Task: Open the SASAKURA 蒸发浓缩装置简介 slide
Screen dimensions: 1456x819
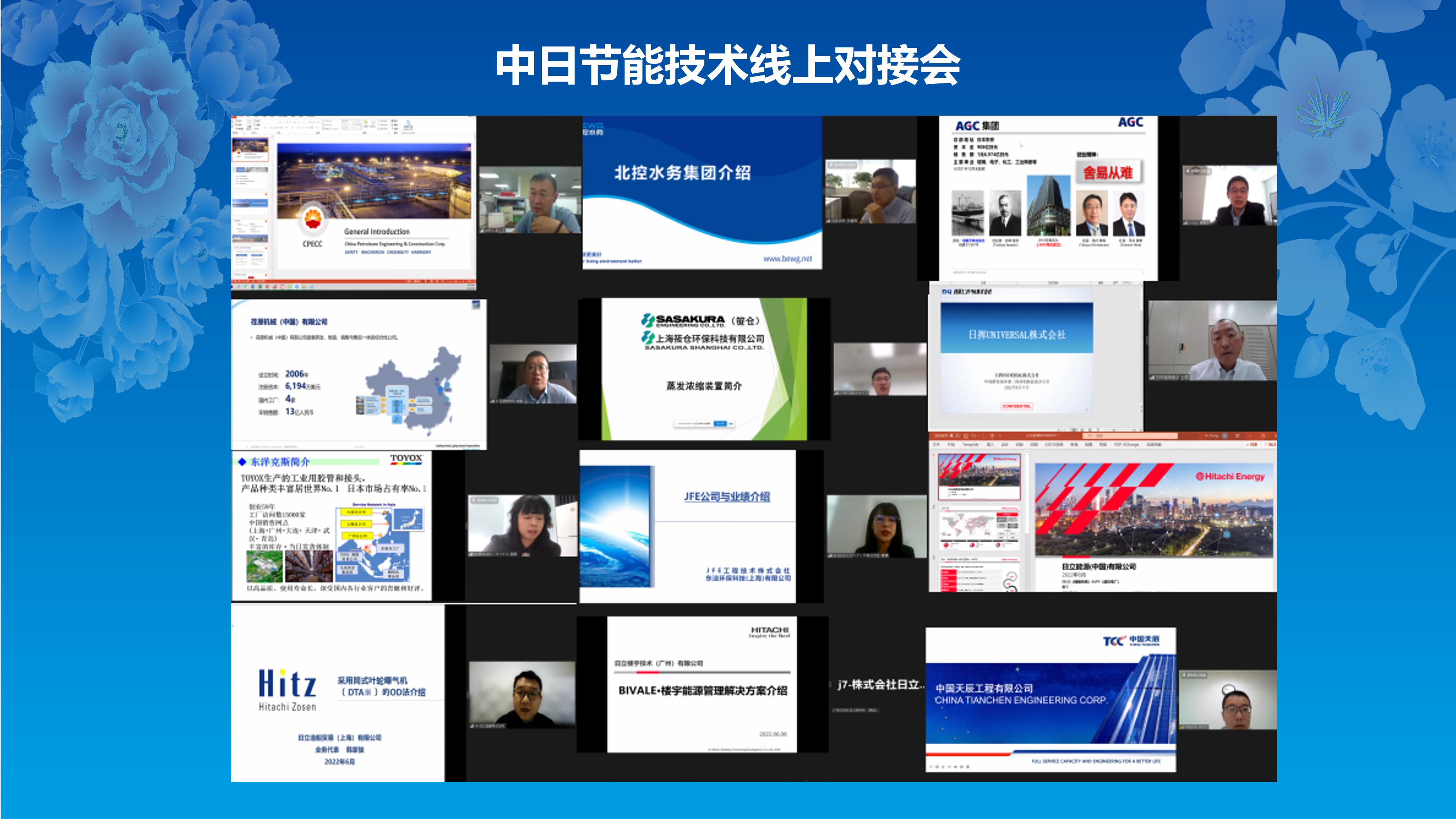Action: (x=704, y=369)
